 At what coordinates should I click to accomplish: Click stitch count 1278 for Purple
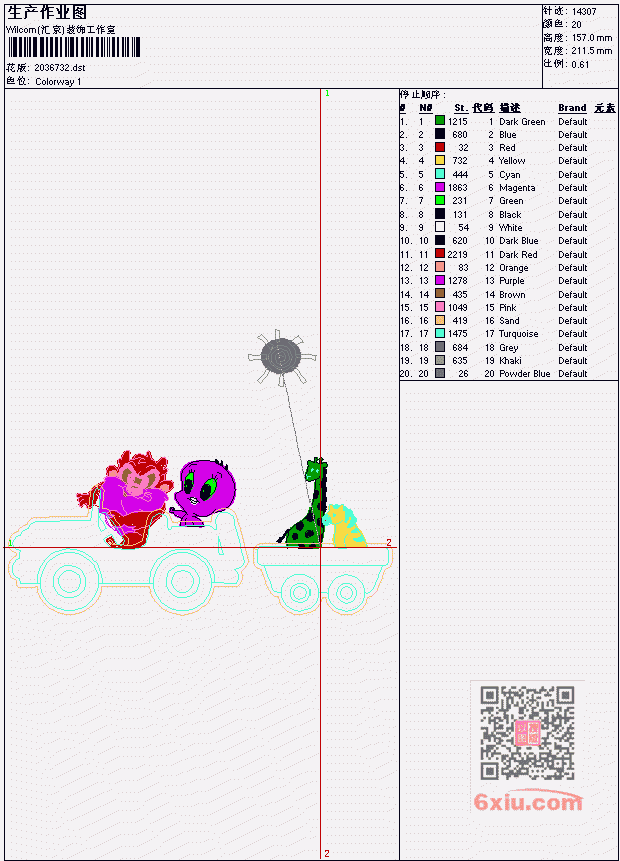(x=457, y=281)
